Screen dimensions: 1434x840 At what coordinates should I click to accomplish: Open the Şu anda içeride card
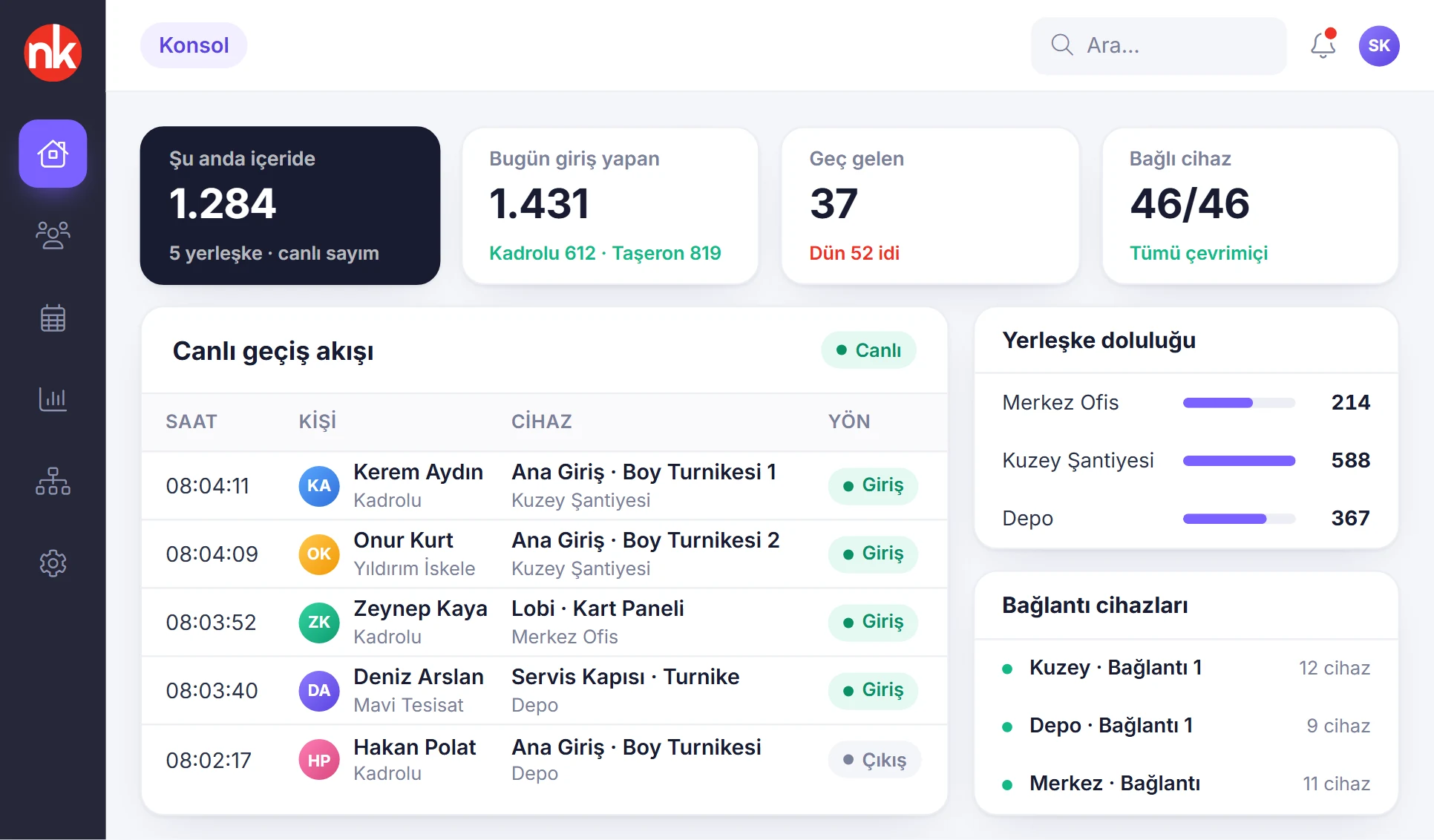(x=290, y=206)
